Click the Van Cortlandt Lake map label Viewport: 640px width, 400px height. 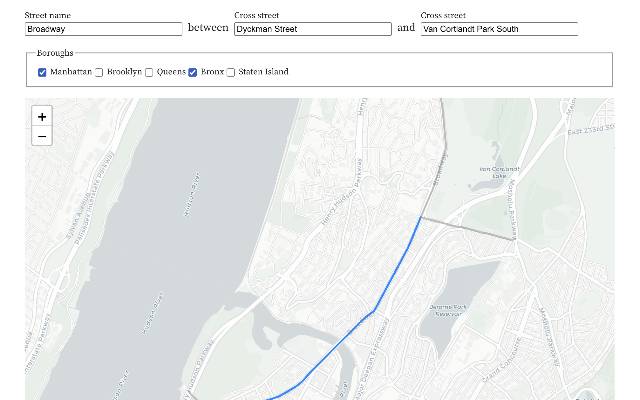click(499, 172)
